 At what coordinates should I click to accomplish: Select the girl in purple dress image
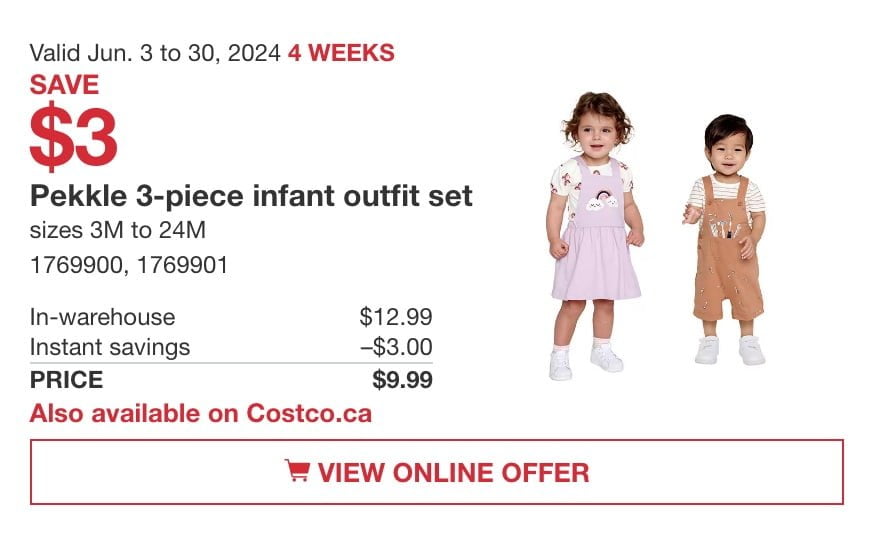[596, 236]
